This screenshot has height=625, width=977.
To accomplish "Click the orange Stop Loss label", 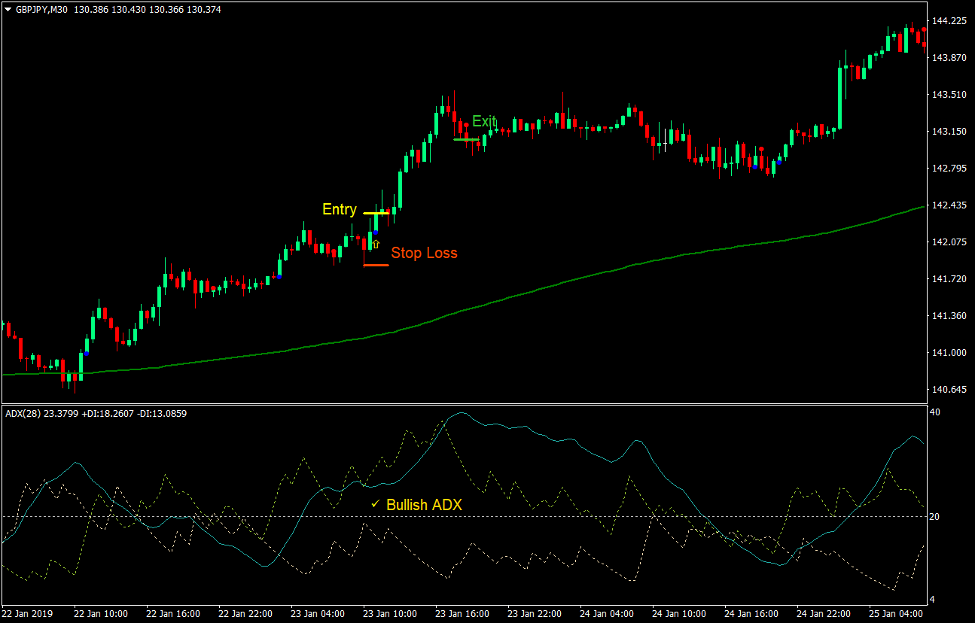I will click(424, 253).
